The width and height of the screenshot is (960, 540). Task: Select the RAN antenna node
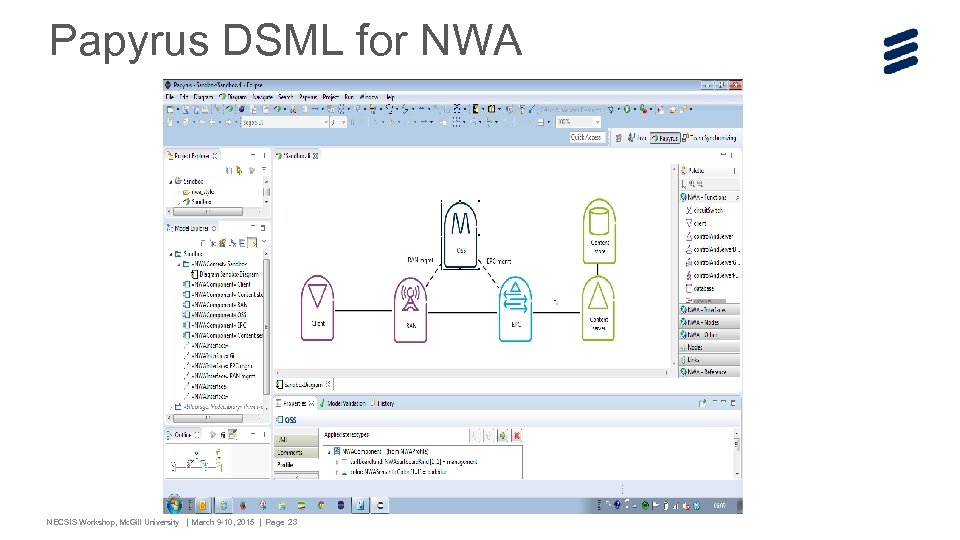pos(410,309)
